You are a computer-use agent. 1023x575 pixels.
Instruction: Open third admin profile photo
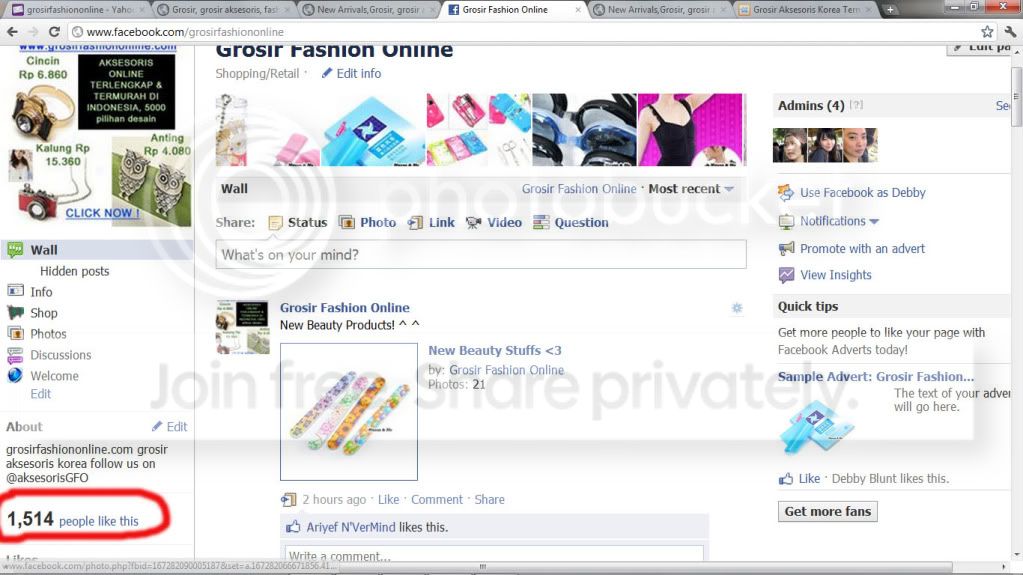tap(860, 145)
